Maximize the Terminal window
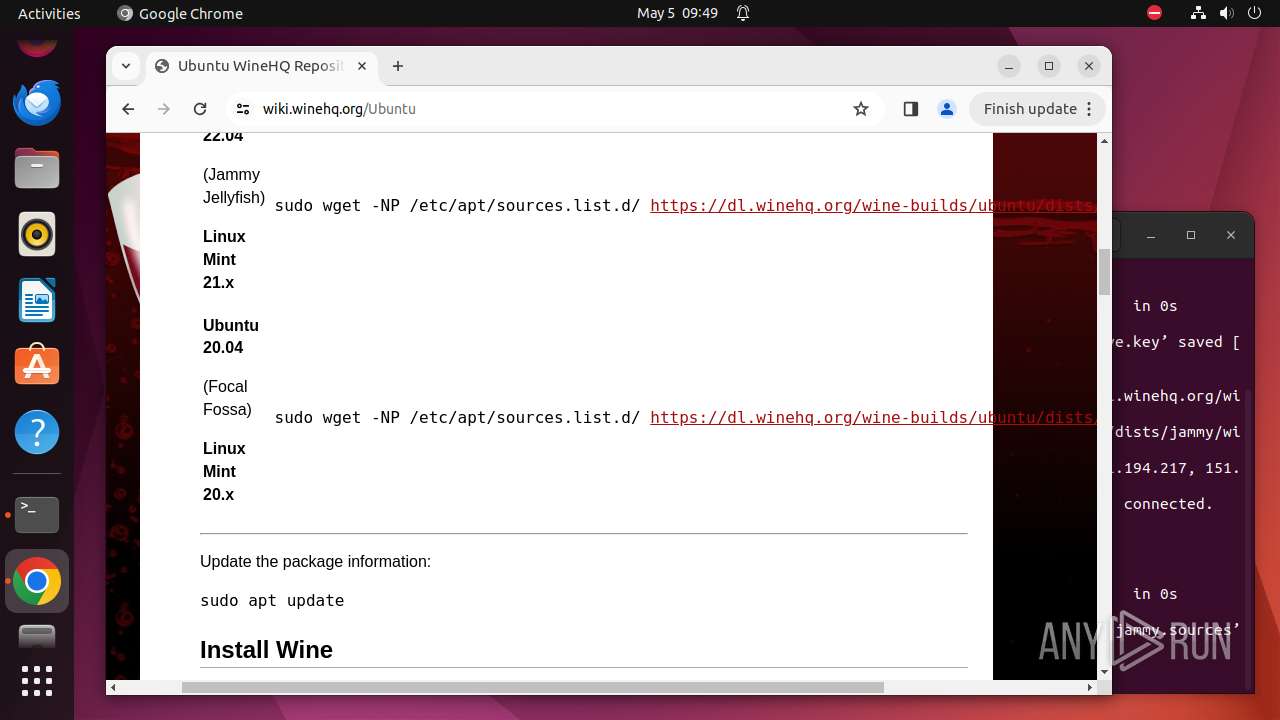Viewport: 1280px width, 720px height. (1190, 235)
